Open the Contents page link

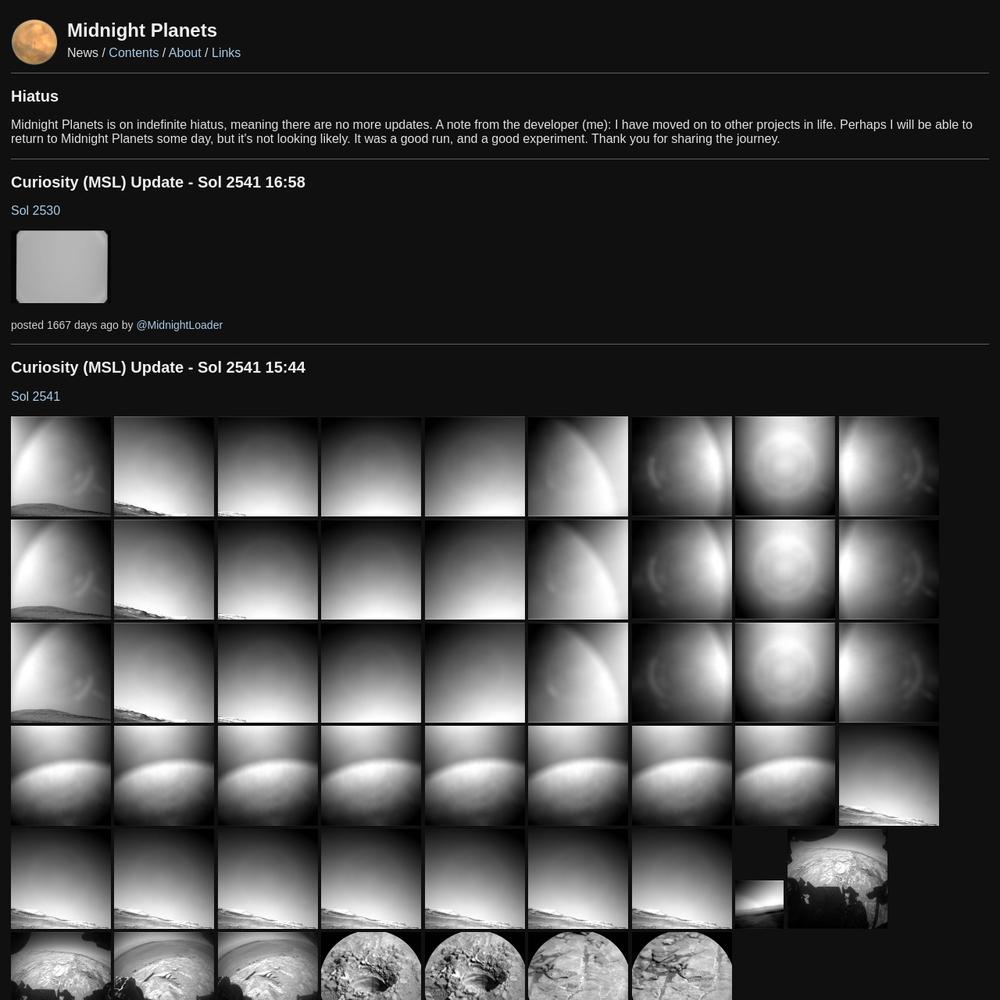(x=133, y=53)
